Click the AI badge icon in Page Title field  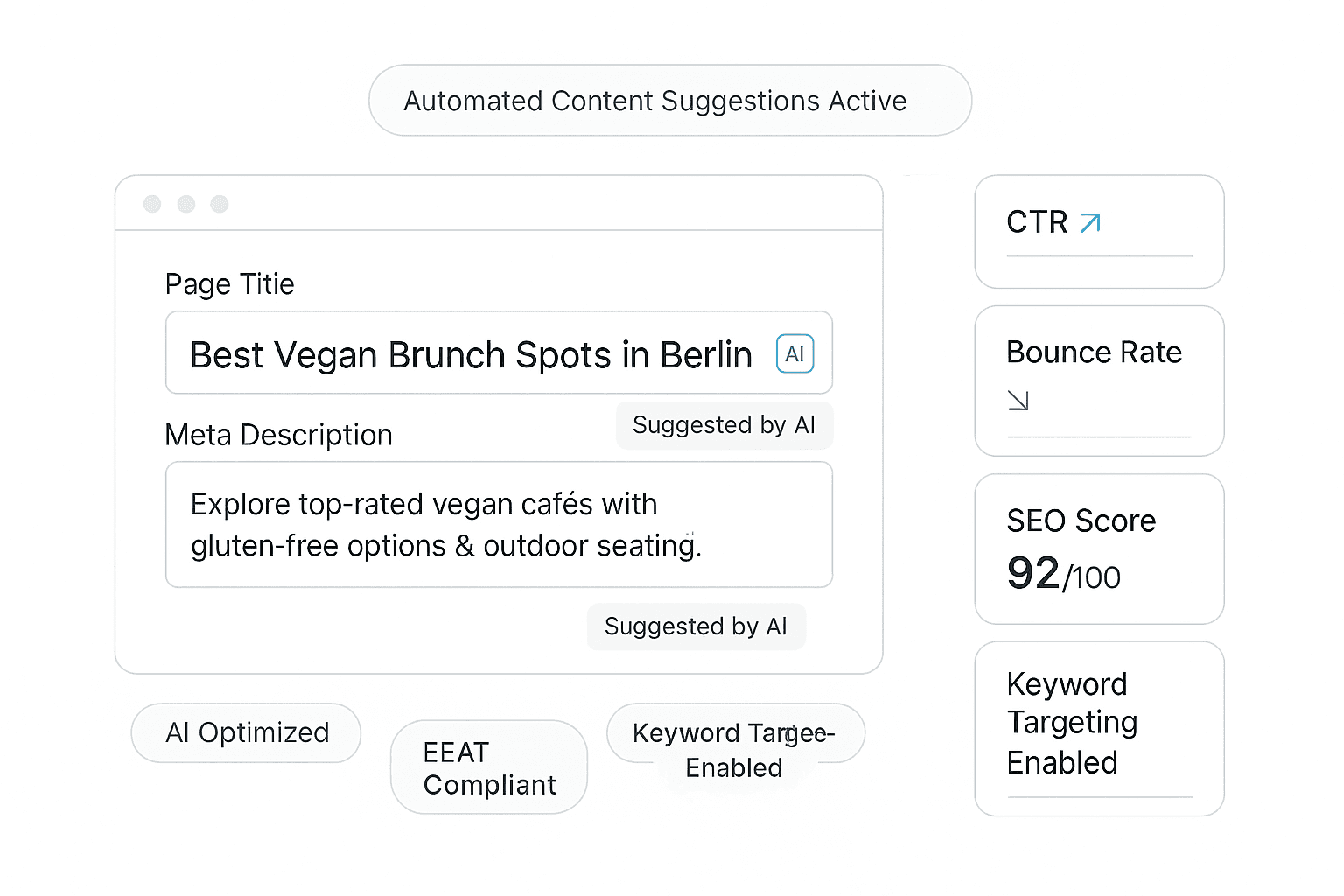pyautogui.click(x=794, y=354)
